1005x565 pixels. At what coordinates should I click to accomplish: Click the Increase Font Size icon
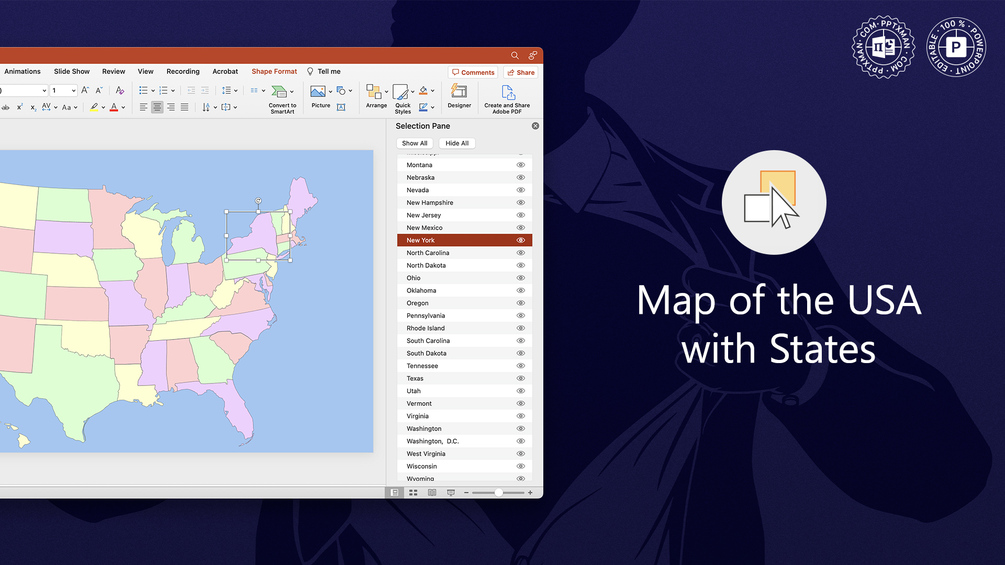coord(85,90)
